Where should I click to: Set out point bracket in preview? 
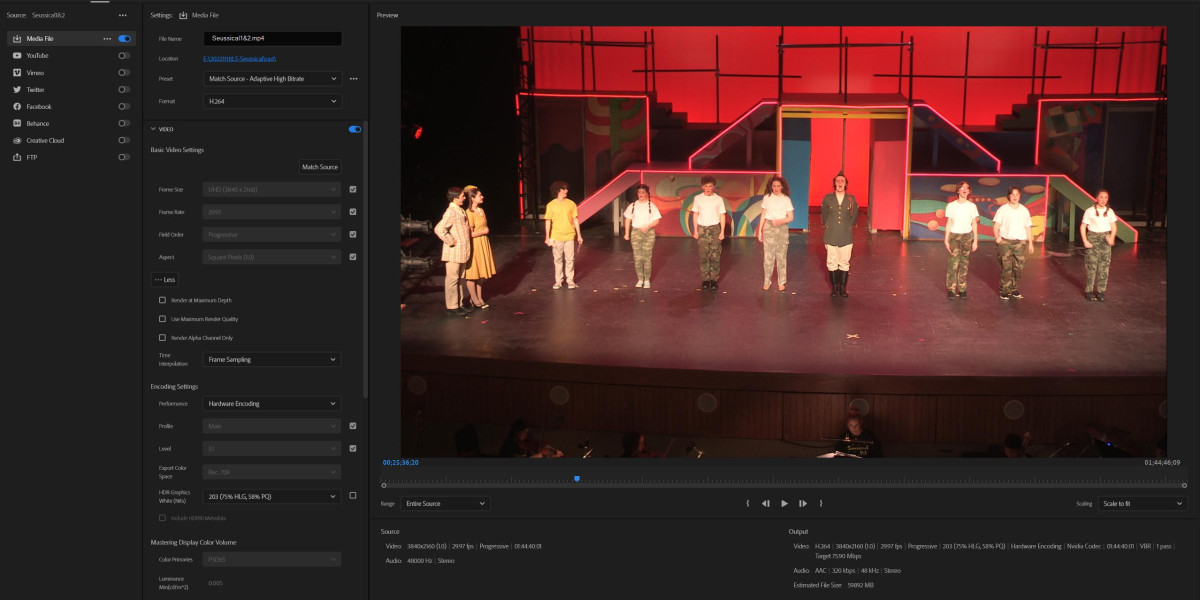point(821,504)
